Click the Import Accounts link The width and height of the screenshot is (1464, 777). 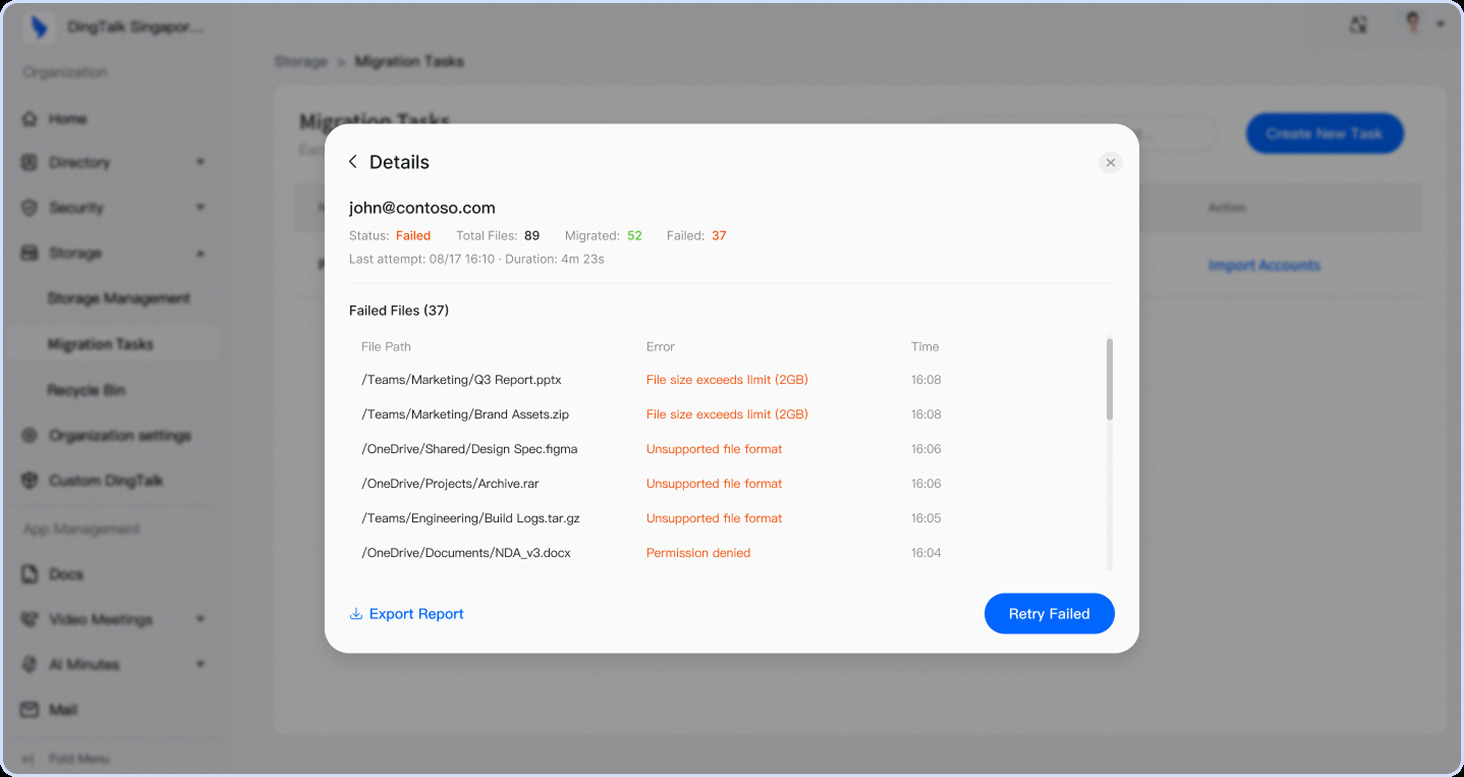click(x=1264, y=266)
